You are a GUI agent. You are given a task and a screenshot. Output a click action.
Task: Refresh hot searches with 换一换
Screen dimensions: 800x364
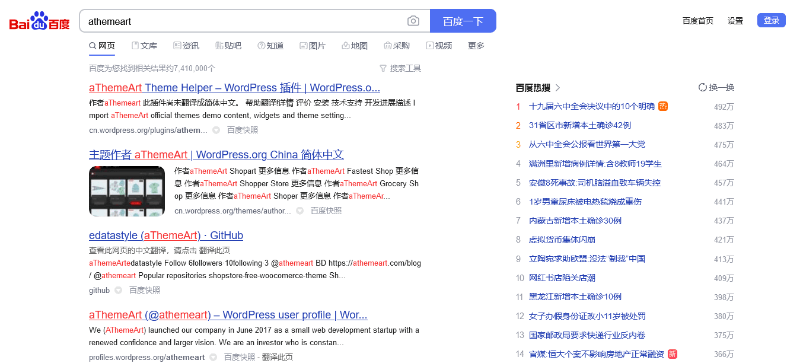click(x=716, y=88)
